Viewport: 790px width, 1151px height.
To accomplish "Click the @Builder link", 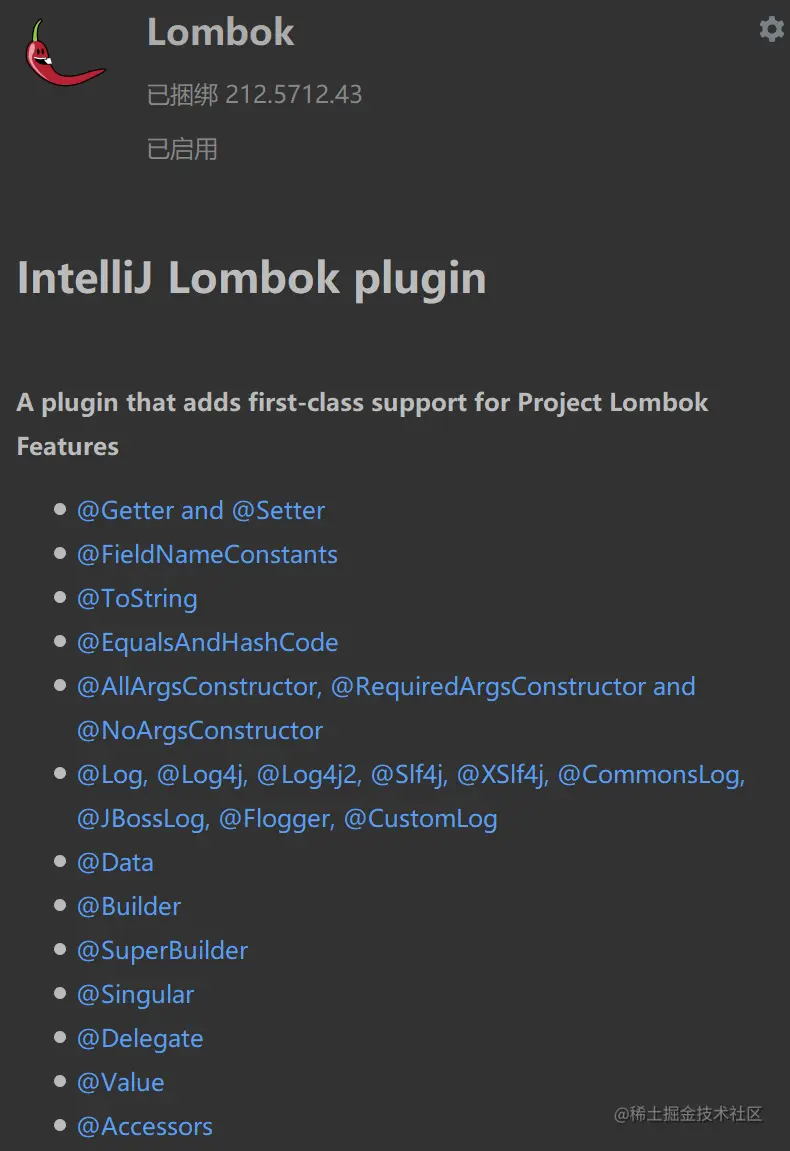I will pyautogui.click(x=129, y=906).
